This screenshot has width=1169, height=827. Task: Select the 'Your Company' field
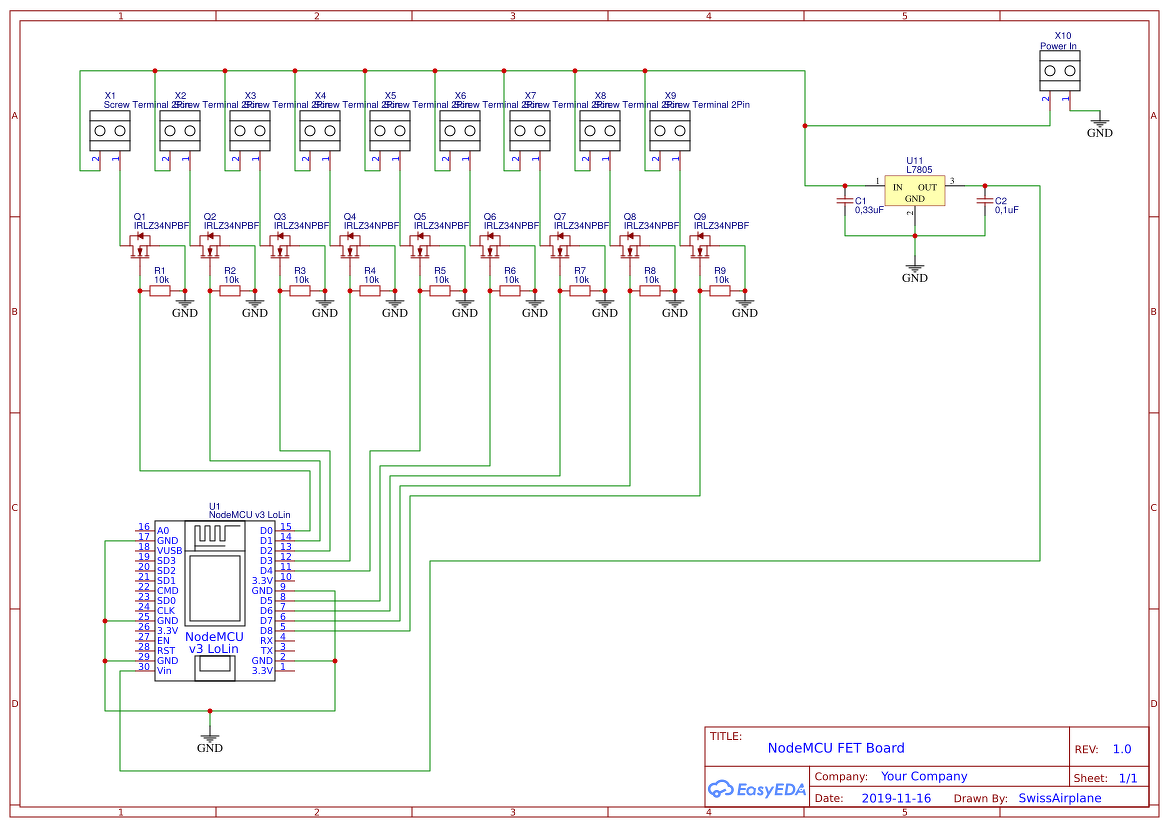coord(924,776)
